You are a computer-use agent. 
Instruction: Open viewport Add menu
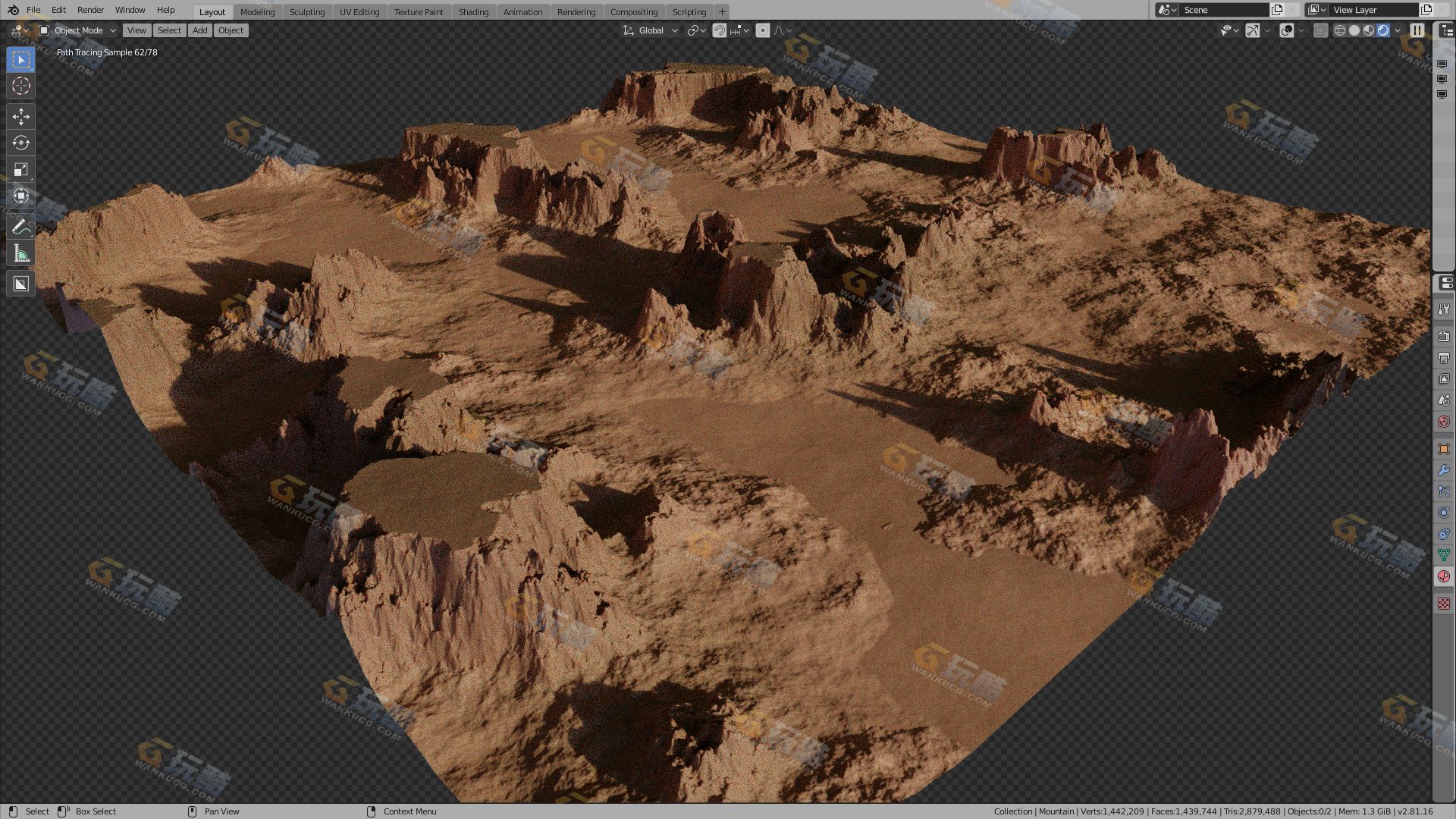[x=199, y=30]
